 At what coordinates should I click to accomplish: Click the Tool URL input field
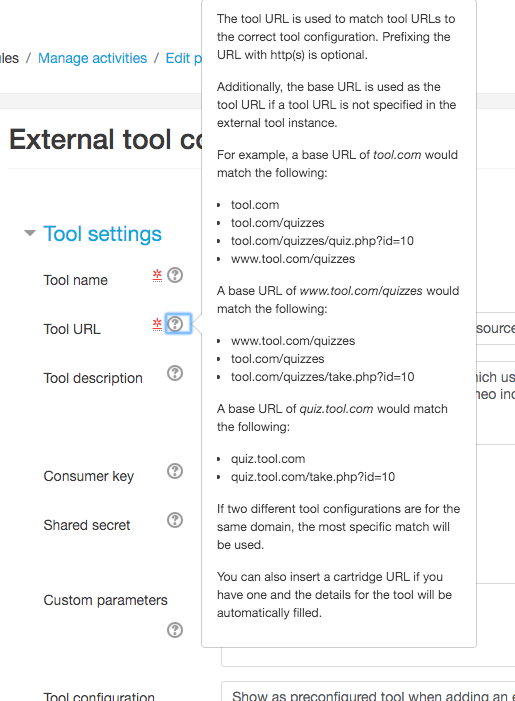pos(495,329)
